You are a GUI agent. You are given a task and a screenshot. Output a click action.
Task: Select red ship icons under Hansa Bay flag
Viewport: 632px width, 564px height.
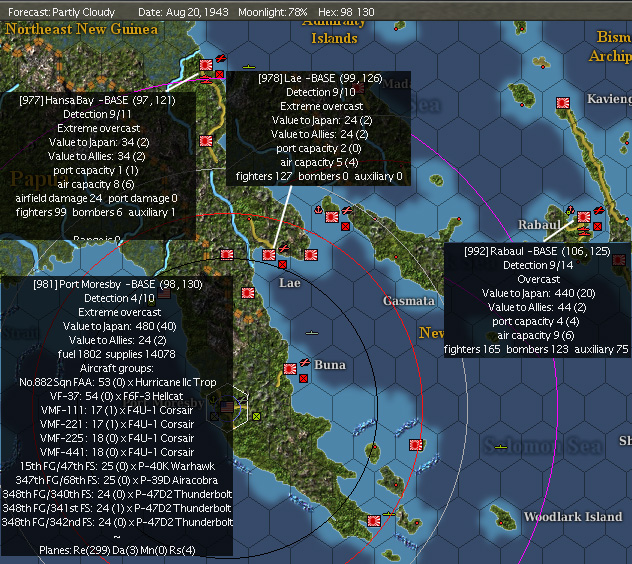(206, 79)
